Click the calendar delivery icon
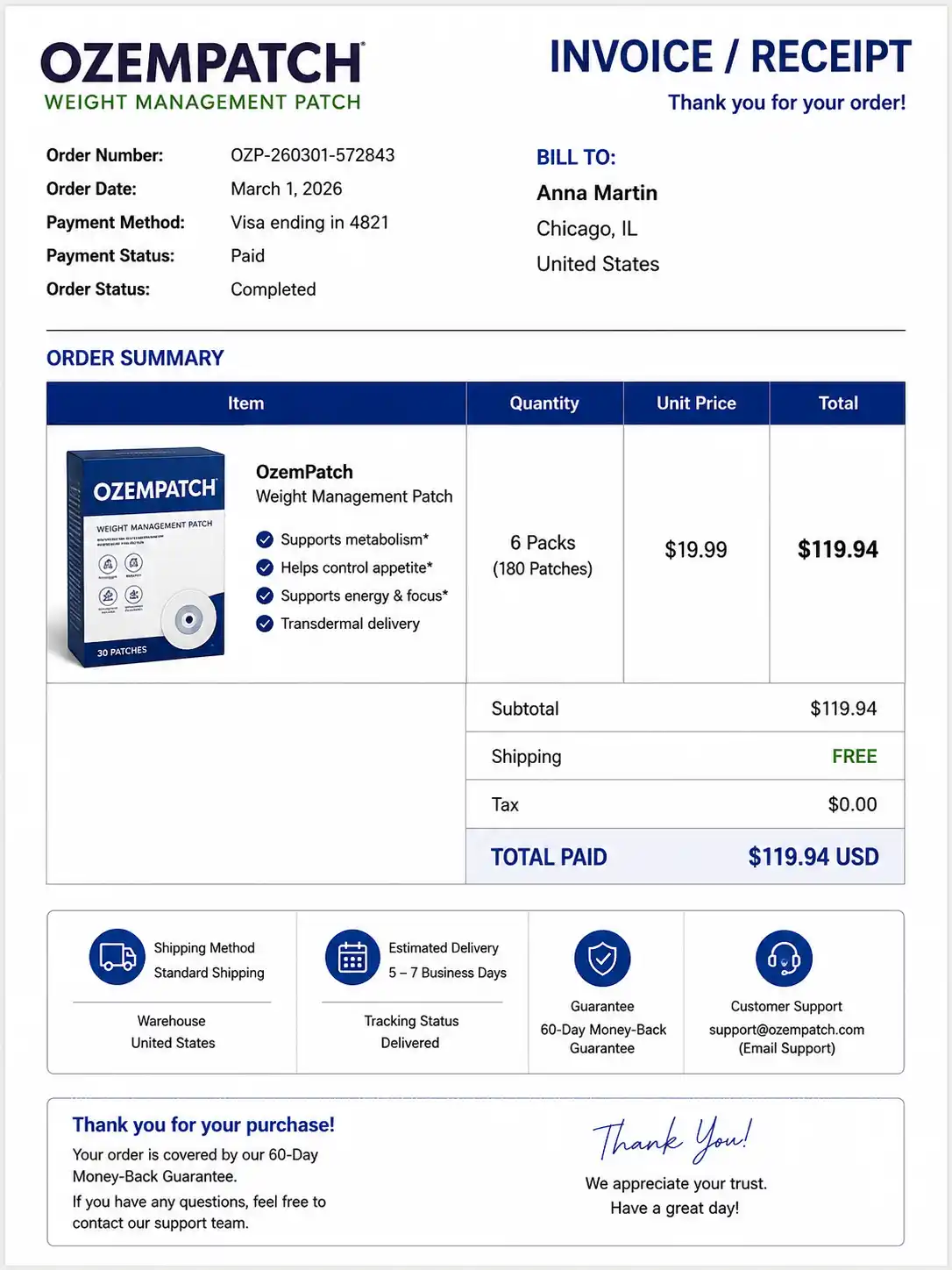The height and width of the screenshot is (1270, 952). coord(352,957)
